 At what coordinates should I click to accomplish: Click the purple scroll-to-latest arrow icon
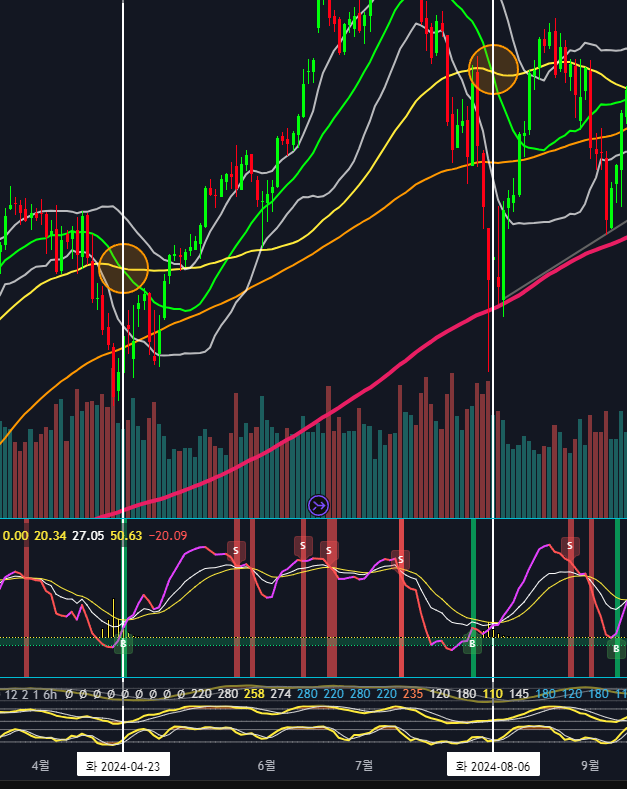pos(318,505)
